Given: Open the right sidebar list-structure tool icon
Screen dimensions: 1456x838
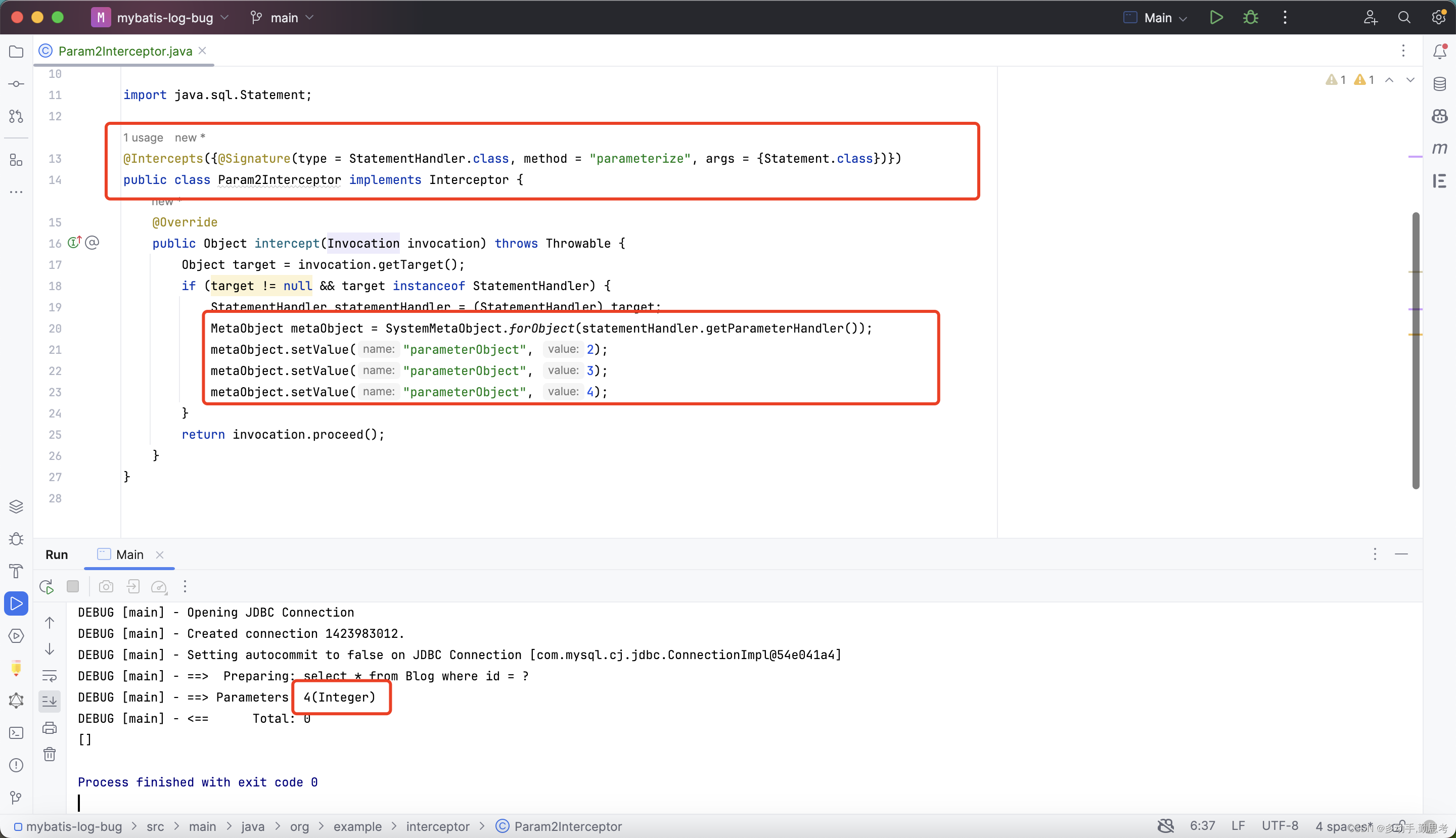Looking at the screenshot, I should click(1440, 181).
